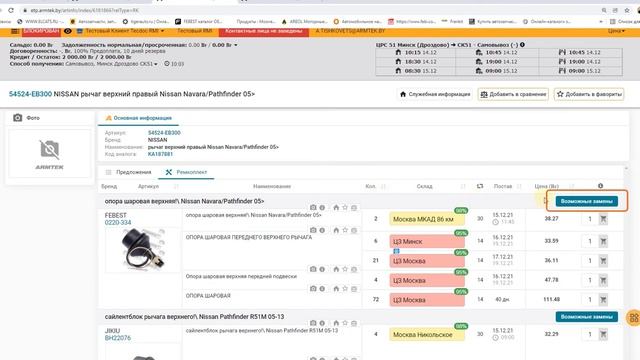
Task: Sort by the Склад column arrows
Action: point(463,187)
